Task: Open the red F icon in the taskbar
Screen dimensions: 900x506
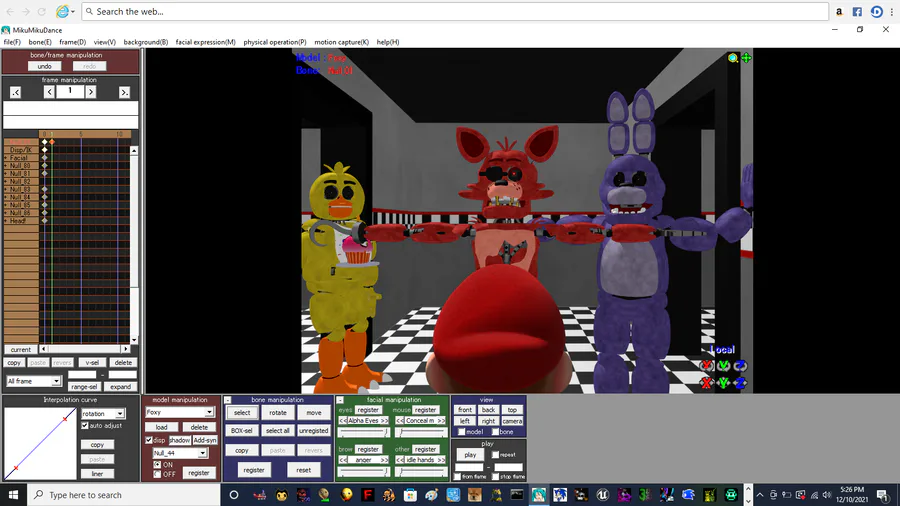Action: (367, 495)
